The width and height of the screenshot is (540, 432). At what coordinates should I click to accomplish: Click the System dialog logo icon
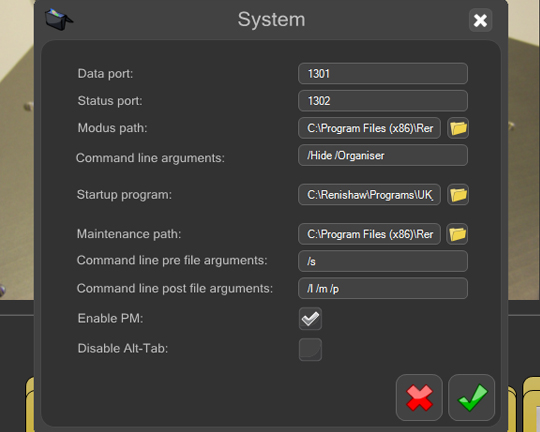58,19
